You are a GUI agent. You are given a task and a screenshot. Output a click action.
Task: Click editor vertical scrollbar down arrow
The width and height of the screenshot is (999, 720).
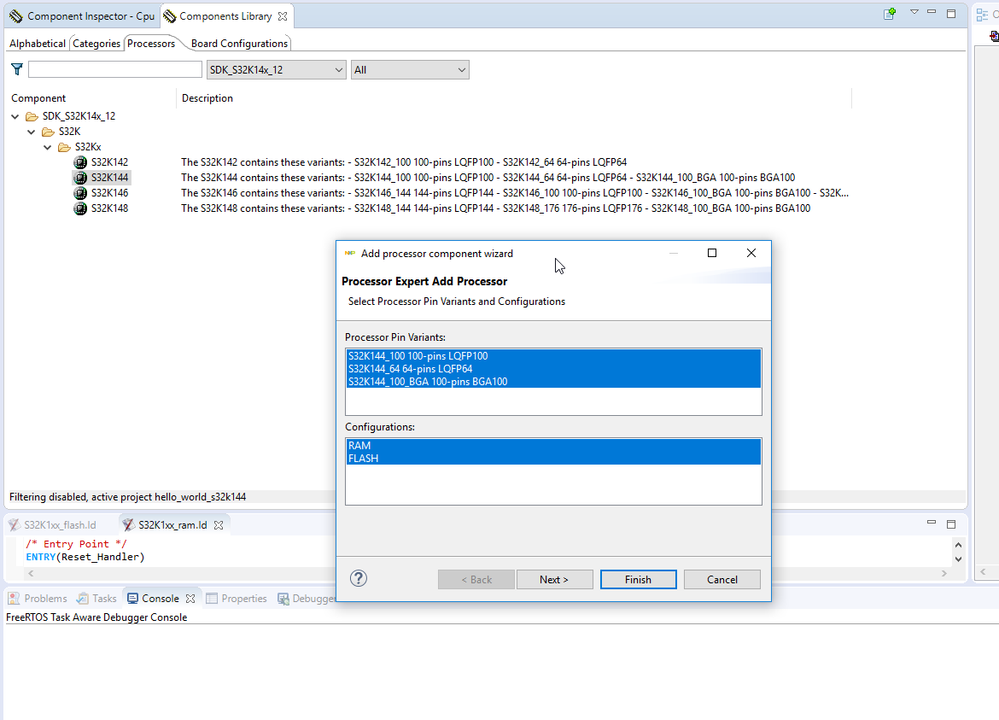[x=958, y=559]
